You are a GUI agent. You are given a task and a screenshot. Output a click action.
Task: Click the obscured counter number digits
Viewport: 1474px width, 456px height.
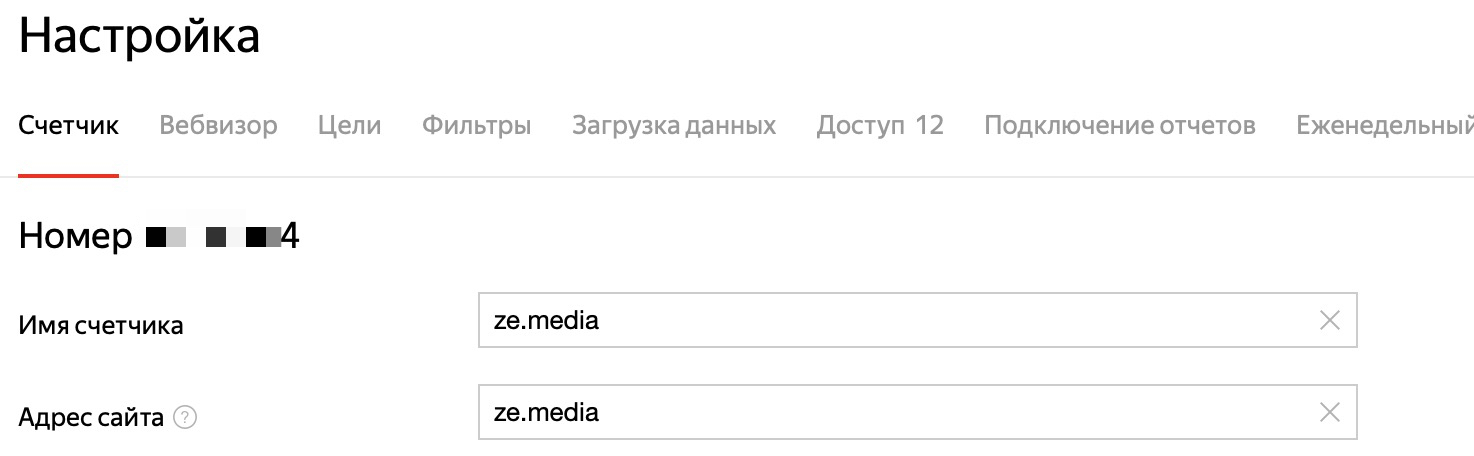pyautogui.click(x=210, y=238)
